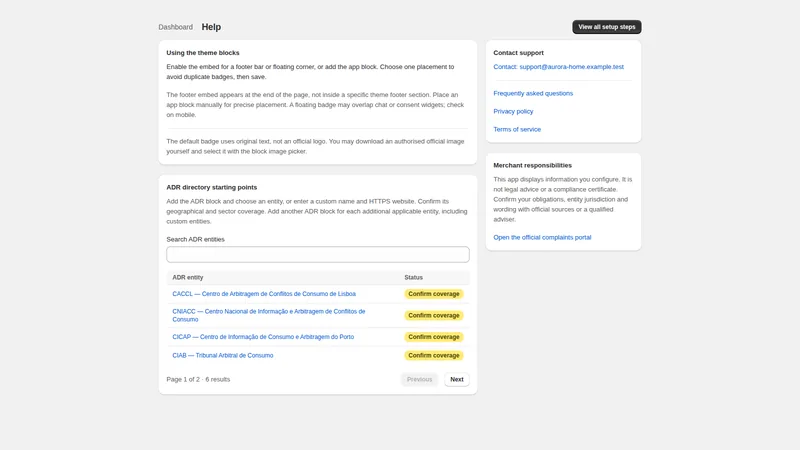This screenshot has height=450, width=800.
Task: Click the ADR entity column header
Action: (188, 278)
